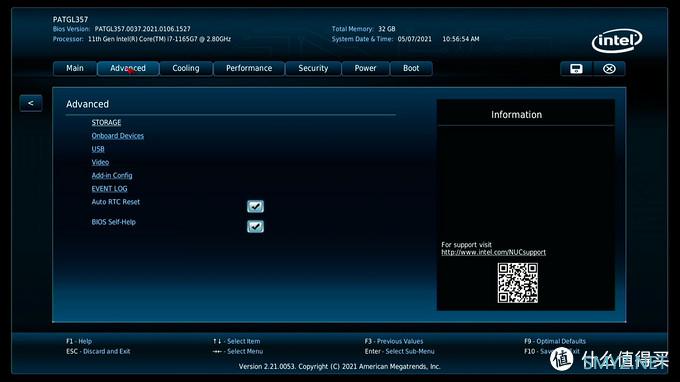680x382 pixels.
Task: Select the Security tab
Action: pos(313,69)
